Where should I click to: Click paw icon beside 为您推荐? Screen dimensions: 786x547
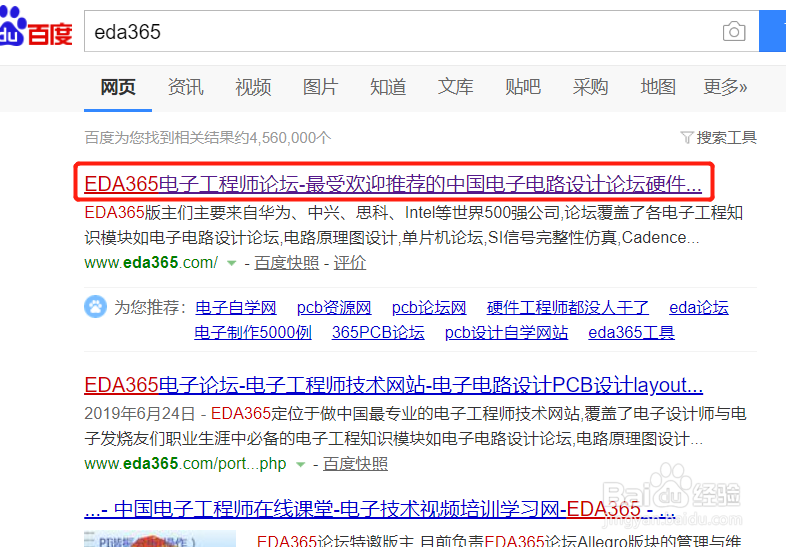coord(95,307)
